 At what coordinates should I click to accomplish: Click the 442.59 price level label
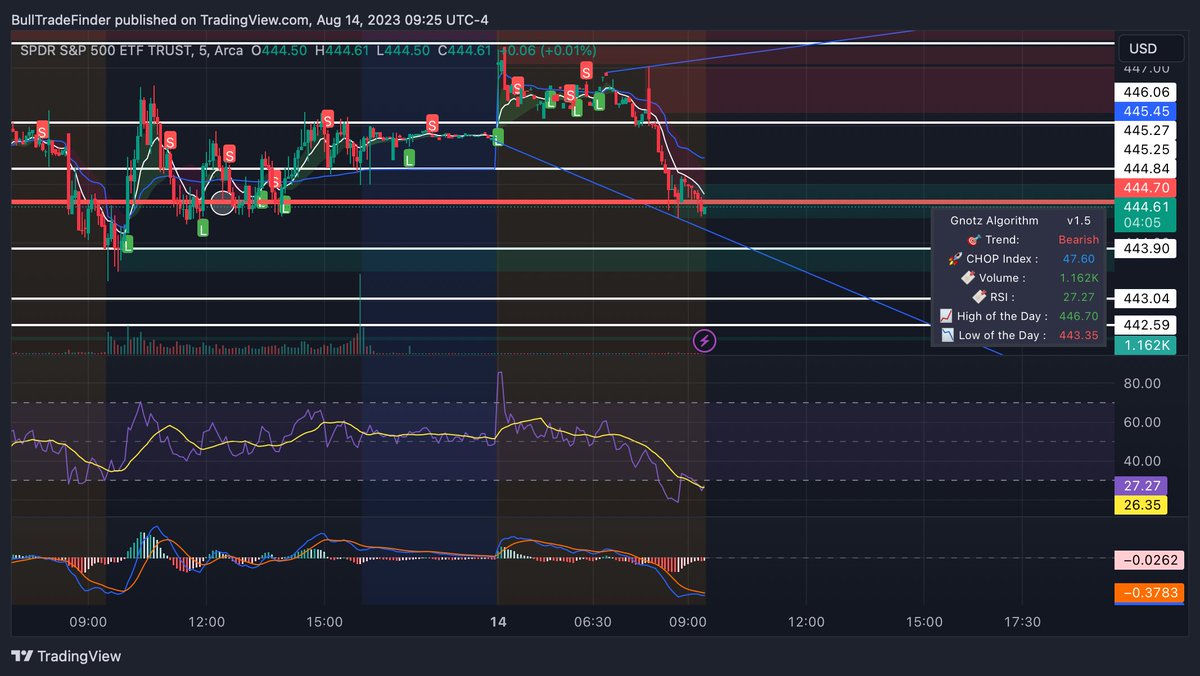1146,325
